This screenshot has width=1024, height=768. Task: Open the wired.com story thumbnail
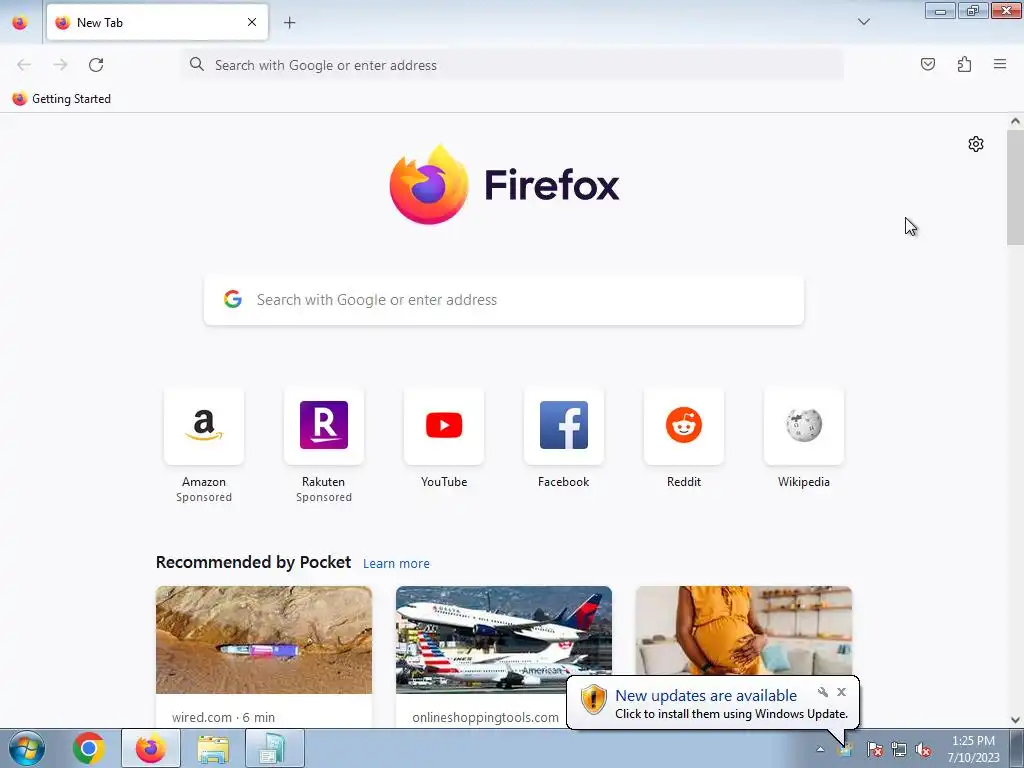(264, 640)
